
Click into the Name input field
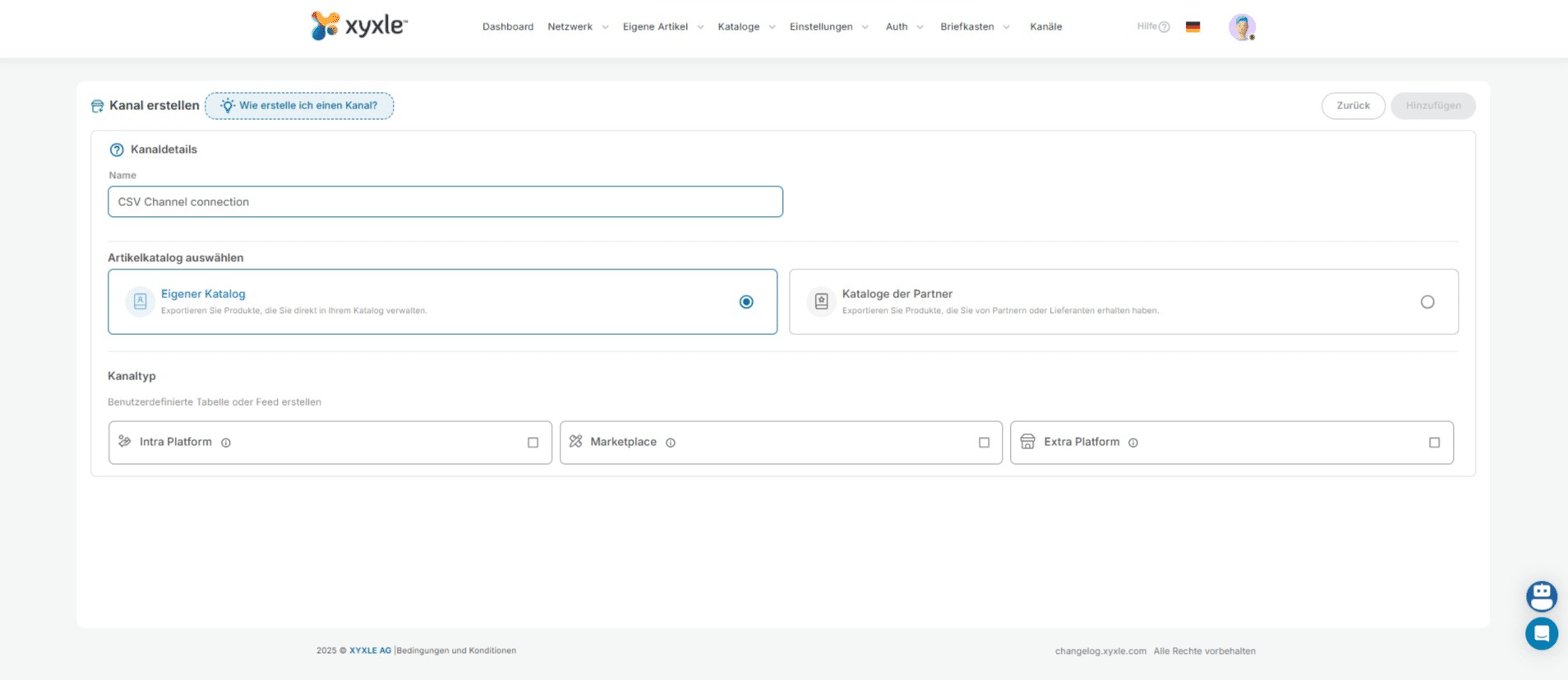[445, 202]
